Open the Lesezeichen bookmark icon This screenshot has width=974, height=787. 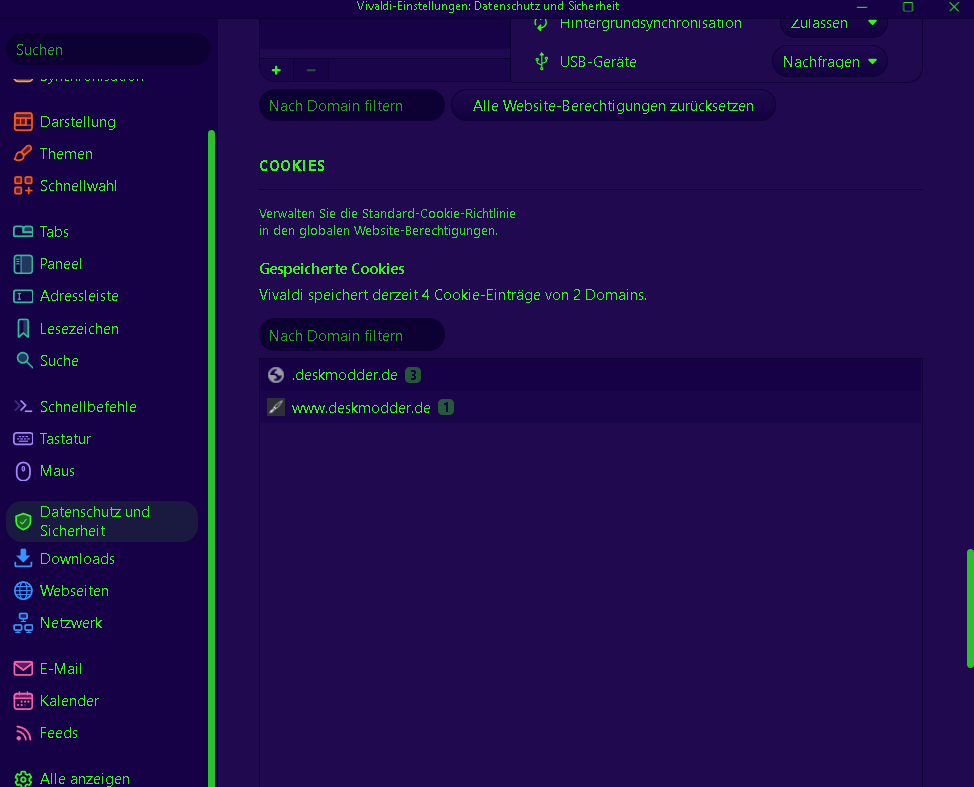coord(23,329)
